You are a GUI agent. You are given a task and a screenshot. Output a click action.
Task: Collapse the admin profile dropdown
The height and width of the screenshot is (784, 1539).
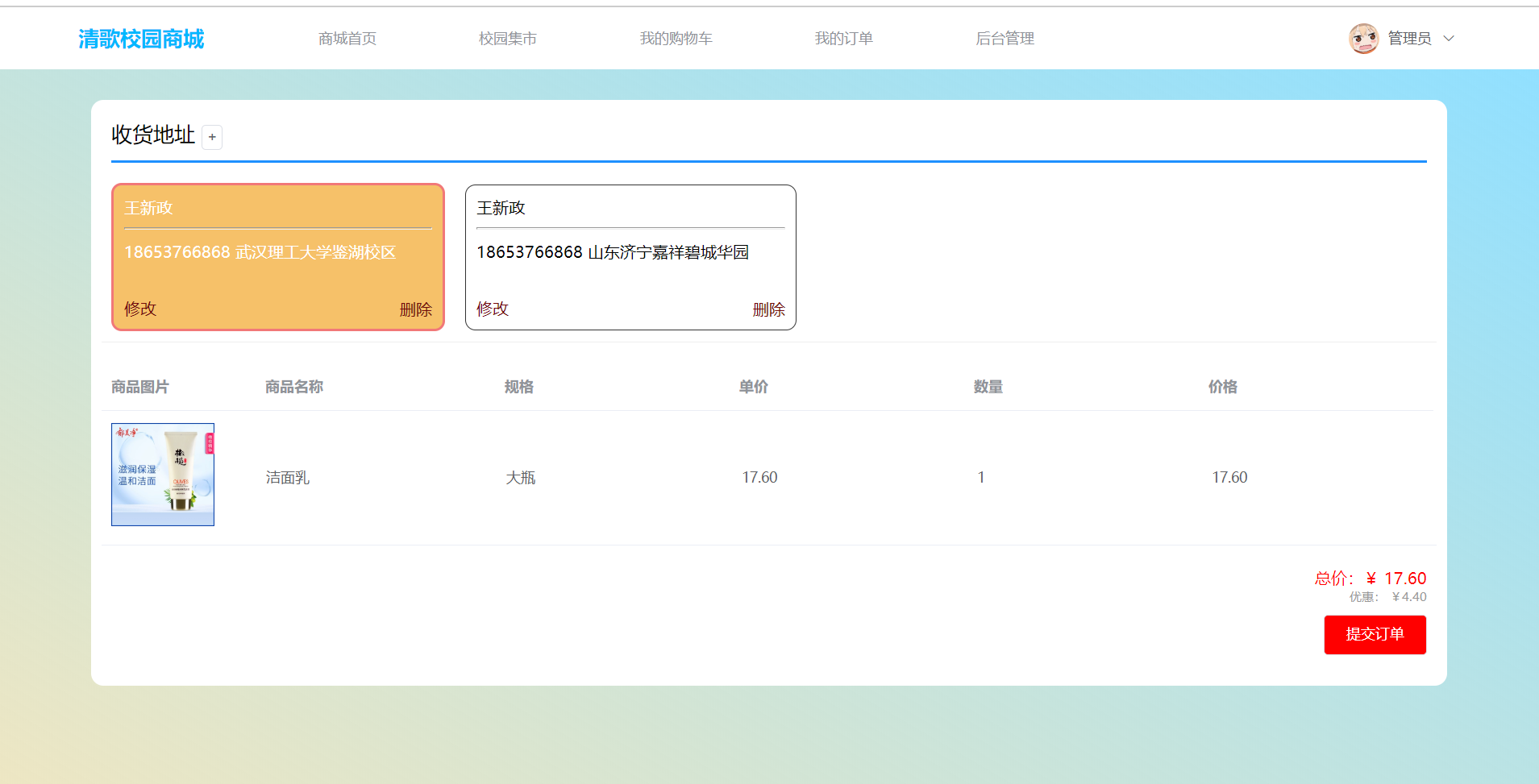coord(1449,38)
